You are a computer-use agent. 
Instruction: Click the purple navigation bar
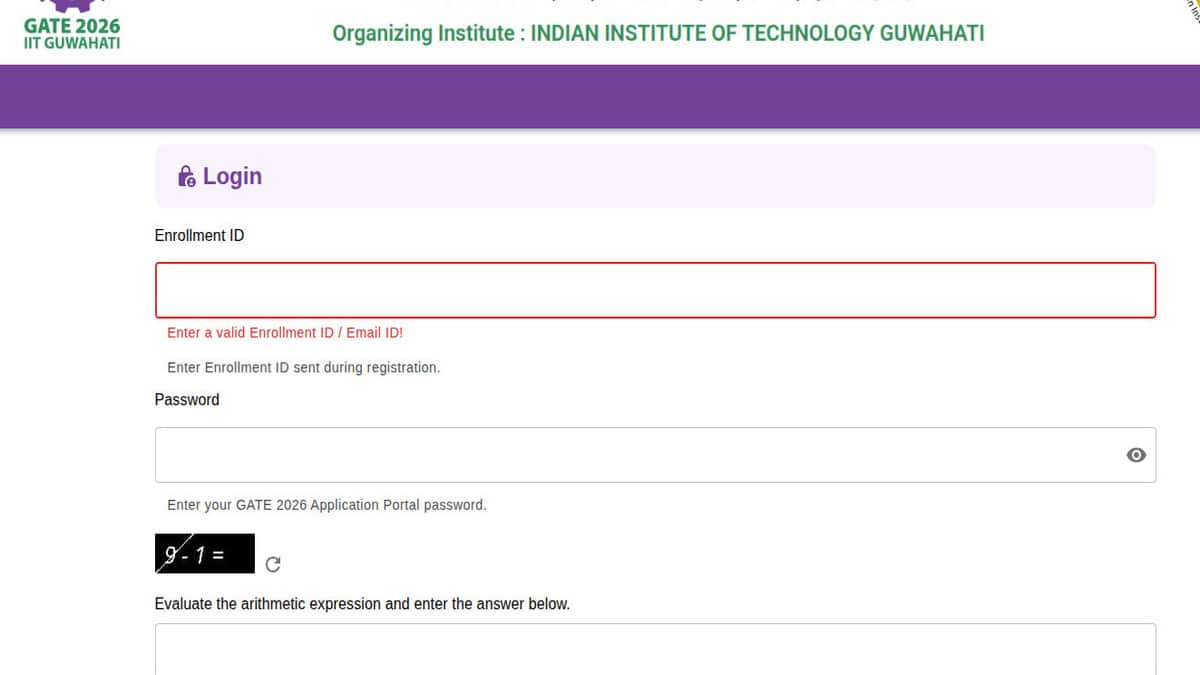point(600,97)
